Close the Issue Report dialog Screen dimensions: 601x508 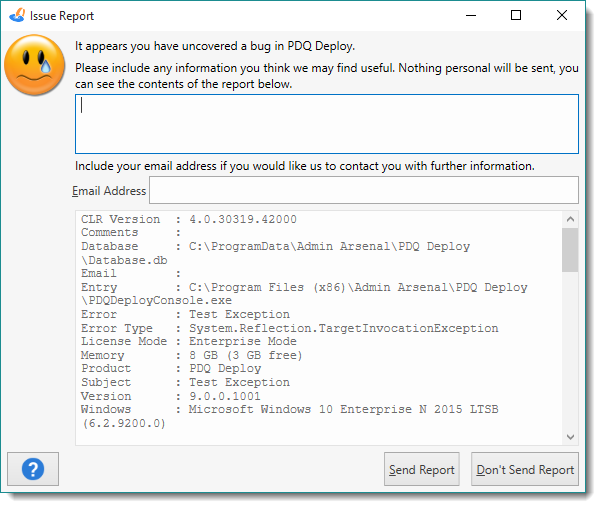click(x=562, y=15)
